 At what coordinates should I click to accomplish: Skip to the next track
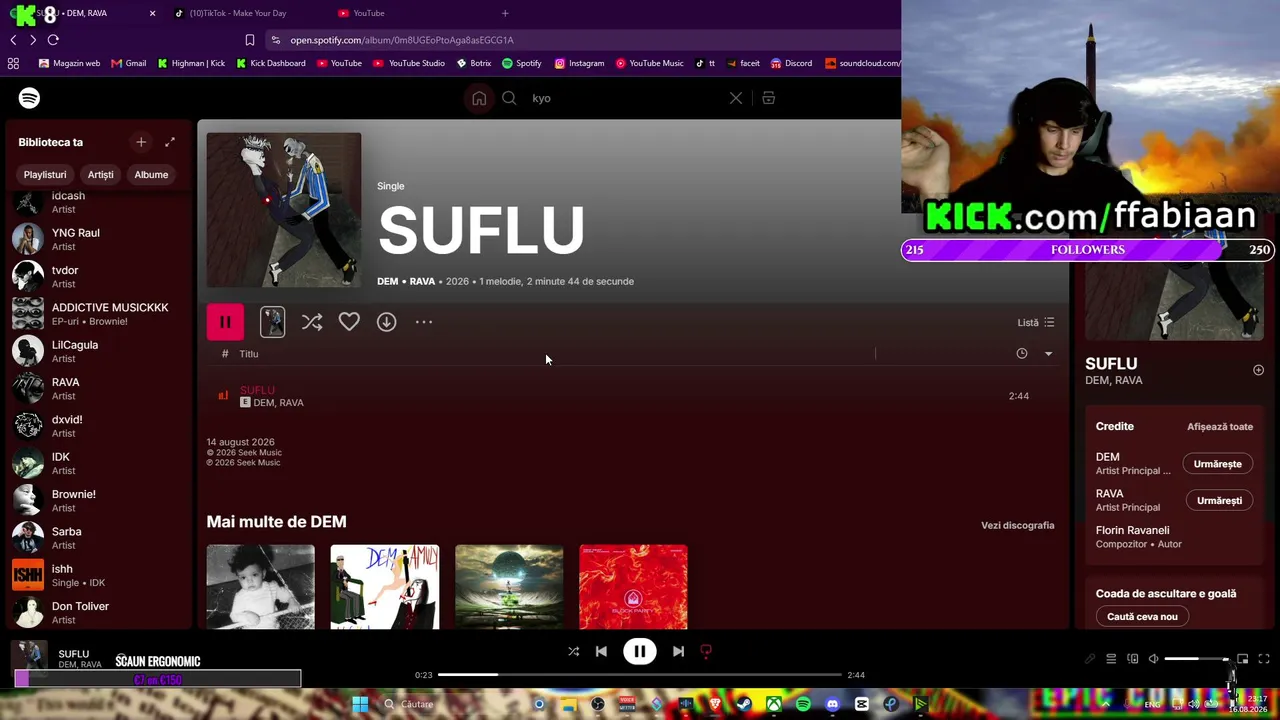[678, 651]
